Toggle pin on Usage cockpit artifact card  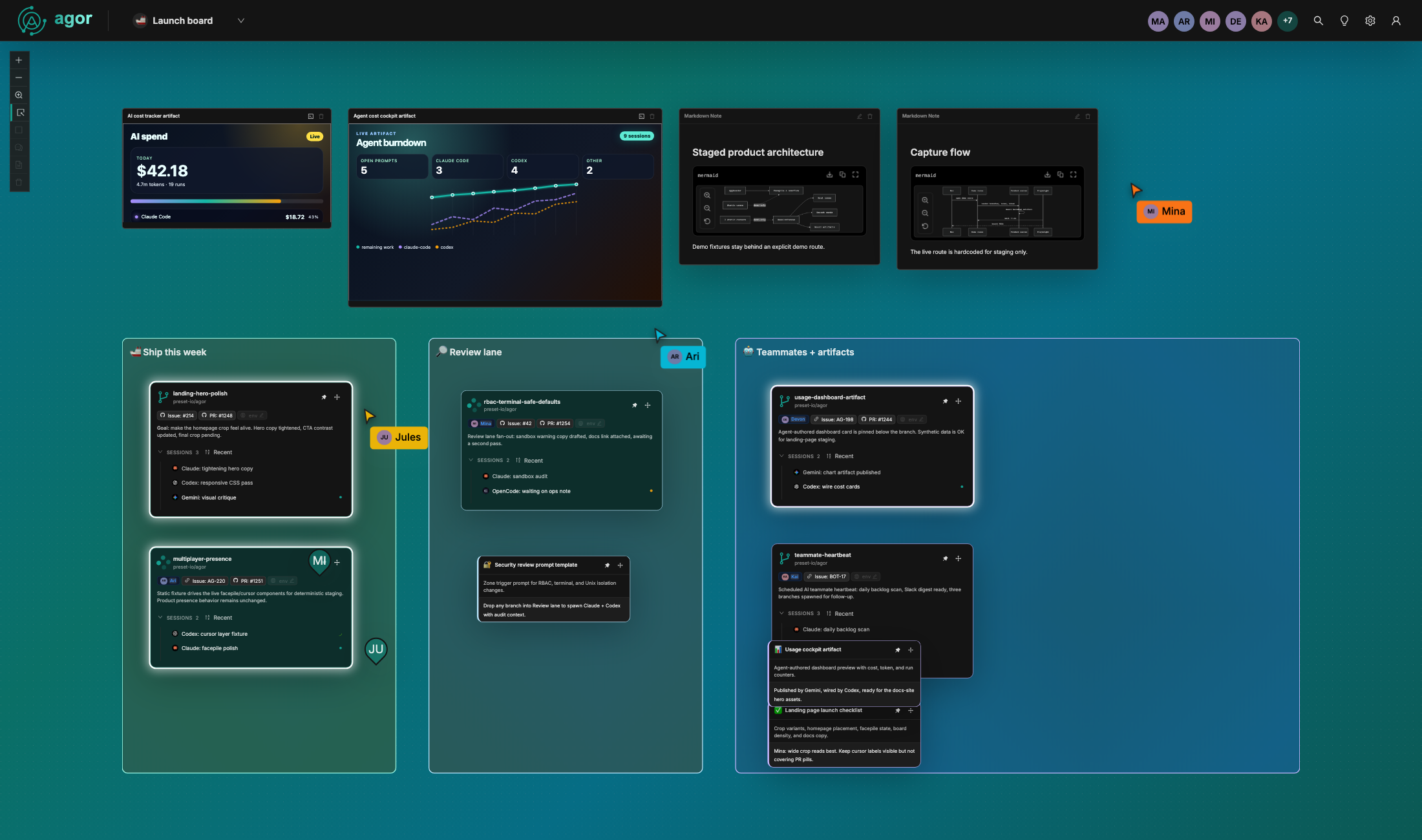pos(897,650)
